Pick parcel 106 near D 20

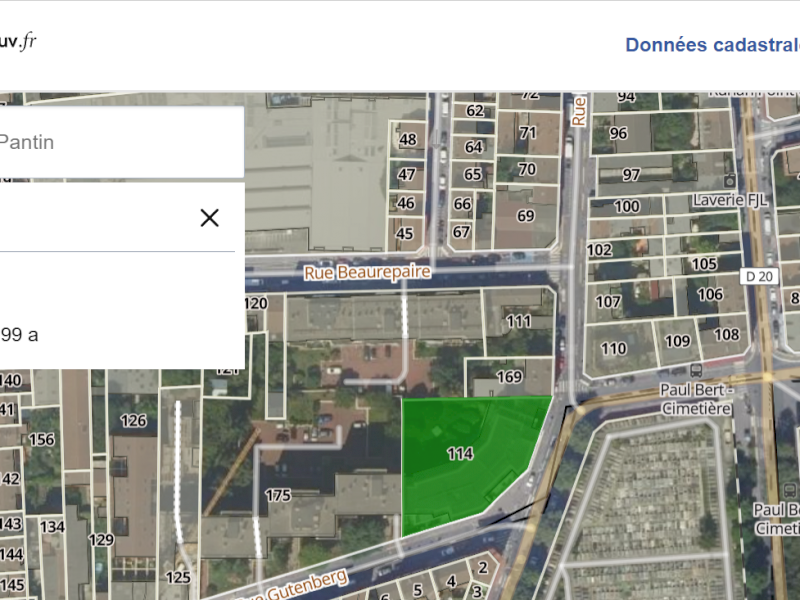(710, 294)
